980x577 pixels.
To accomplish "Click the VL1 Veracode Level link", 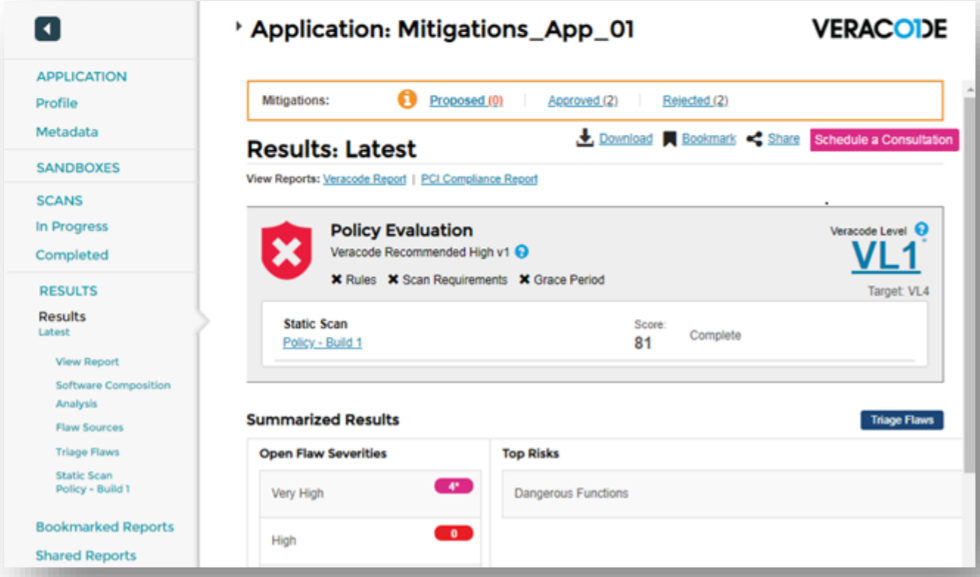I will (885, 258).
